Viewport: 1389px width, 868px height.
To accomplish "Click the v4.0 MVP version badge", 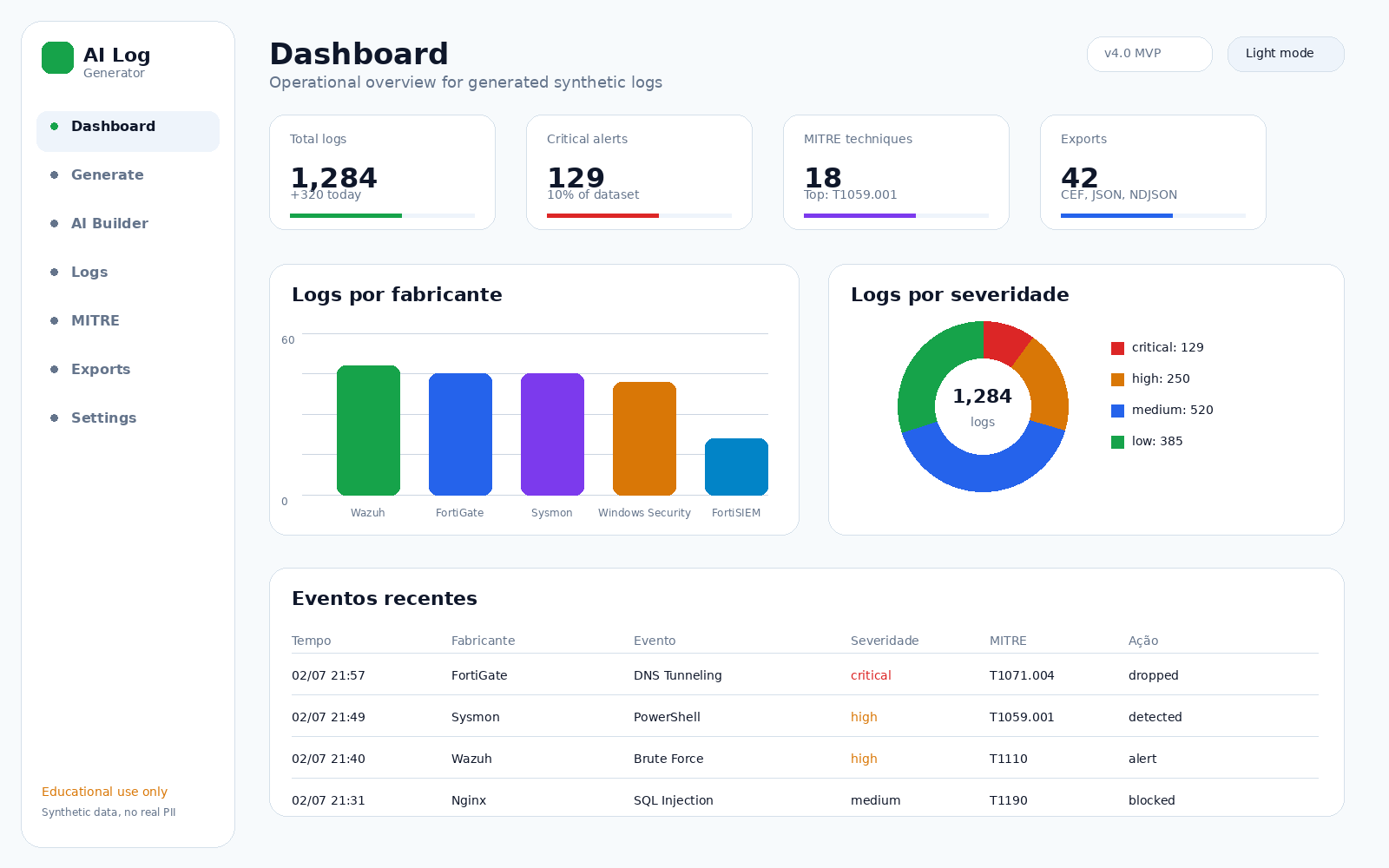I will click(1149, 54).
